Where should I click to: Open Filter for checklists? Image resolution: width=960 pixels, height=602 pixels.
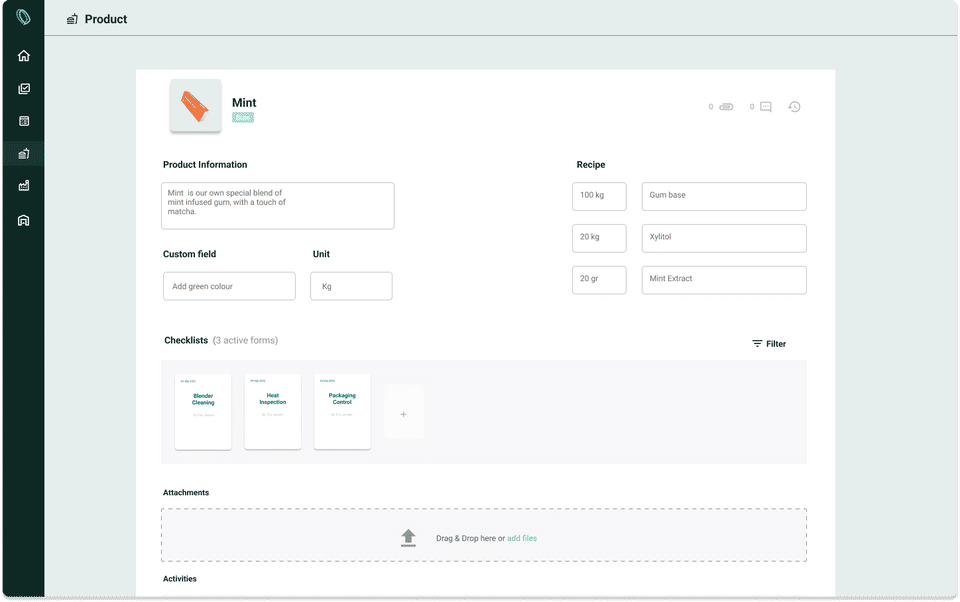tap(769, 344)
